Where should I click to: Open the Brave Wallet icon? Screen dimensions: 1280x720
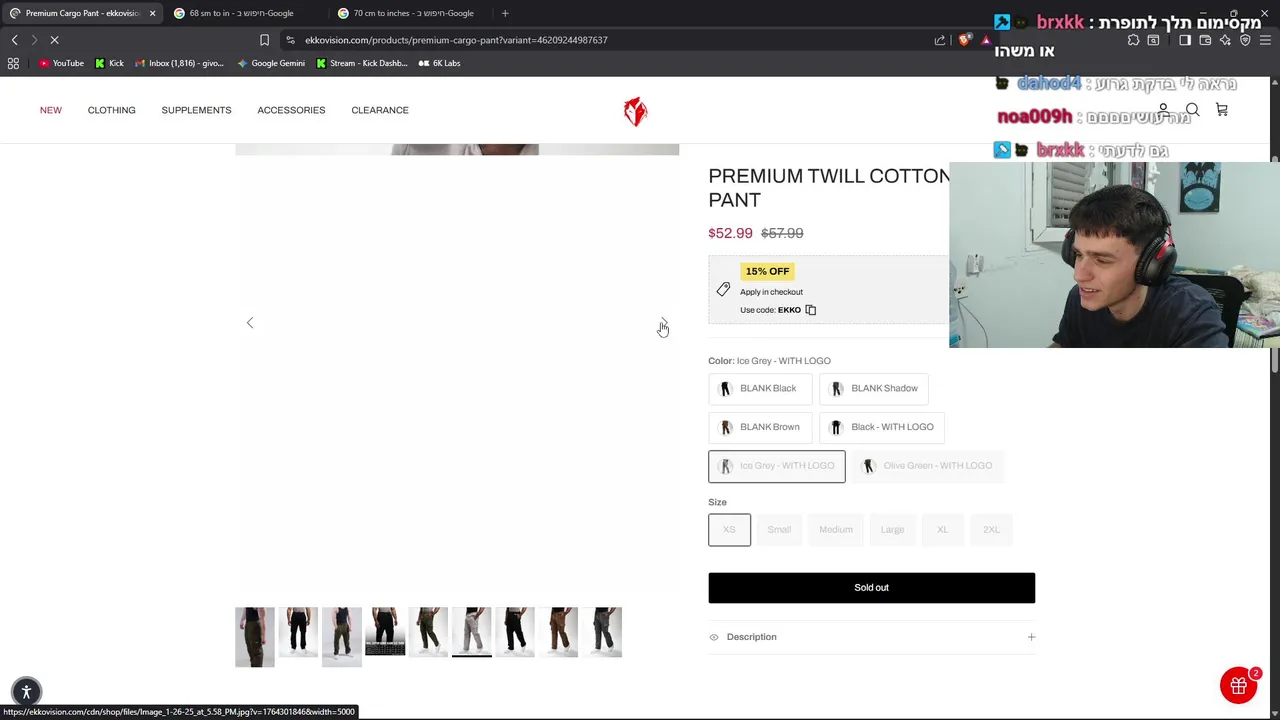coord(1205,40)
